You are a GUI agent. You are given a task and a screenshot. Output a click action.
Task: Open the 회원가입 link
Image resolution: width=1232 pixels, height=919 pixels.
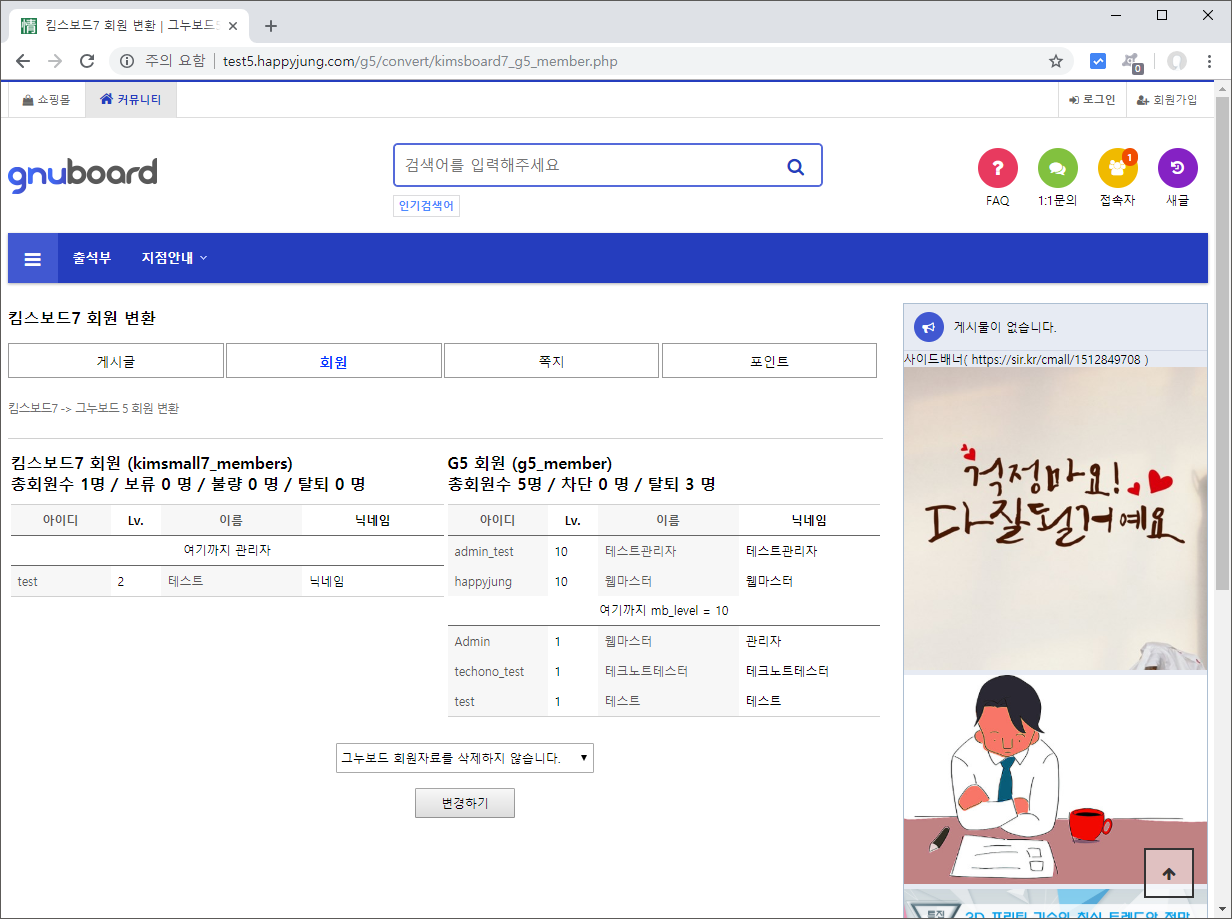1167,100
